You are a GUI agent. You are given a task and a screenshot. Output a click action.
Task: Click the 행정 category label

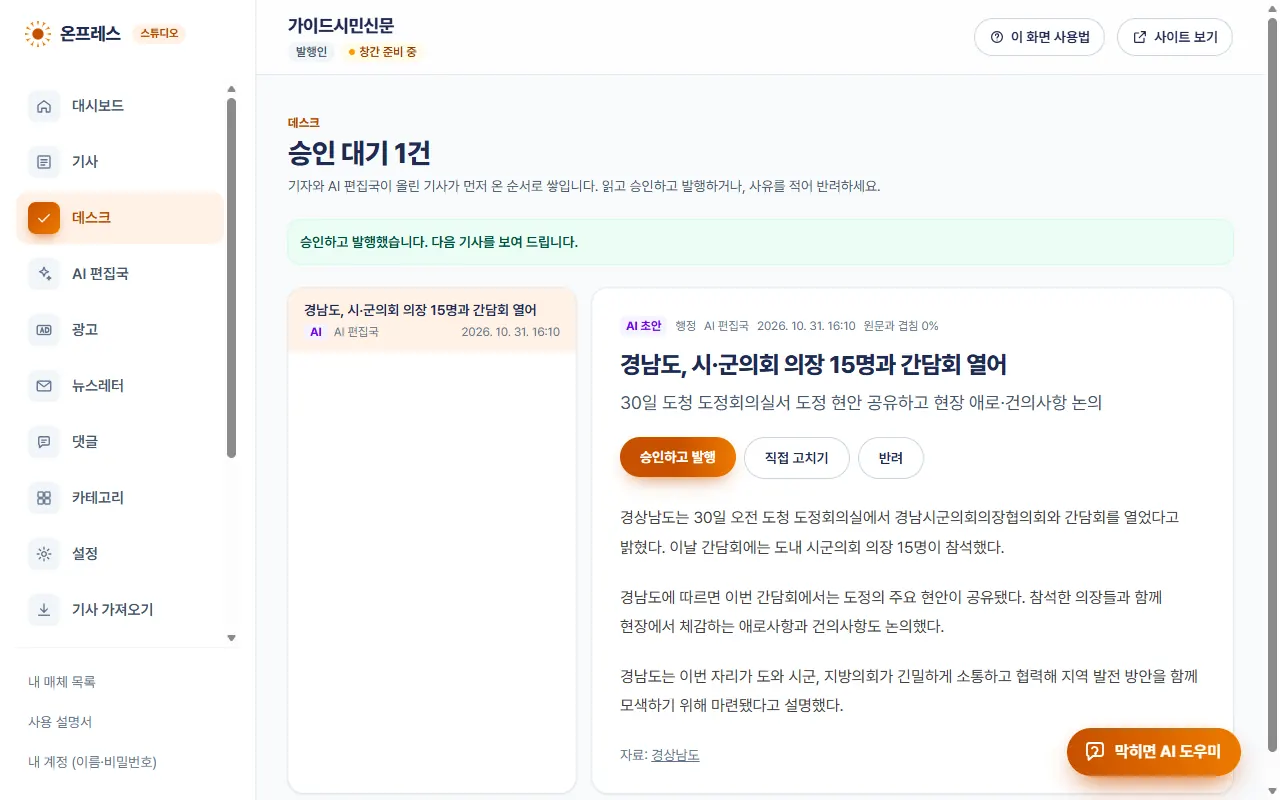point(685,326)
